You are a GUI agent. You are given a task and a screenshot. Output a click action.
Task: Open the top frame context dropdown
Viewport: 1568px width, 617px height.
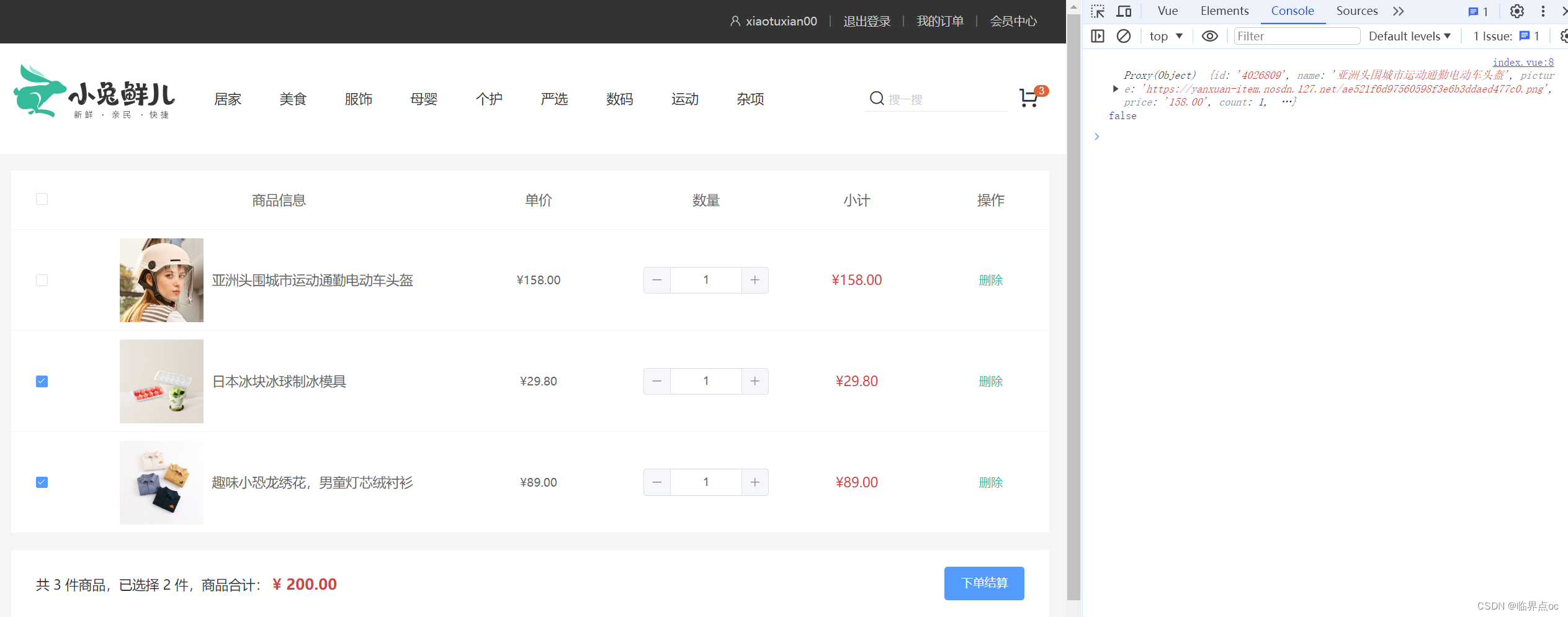point(1165,36)
